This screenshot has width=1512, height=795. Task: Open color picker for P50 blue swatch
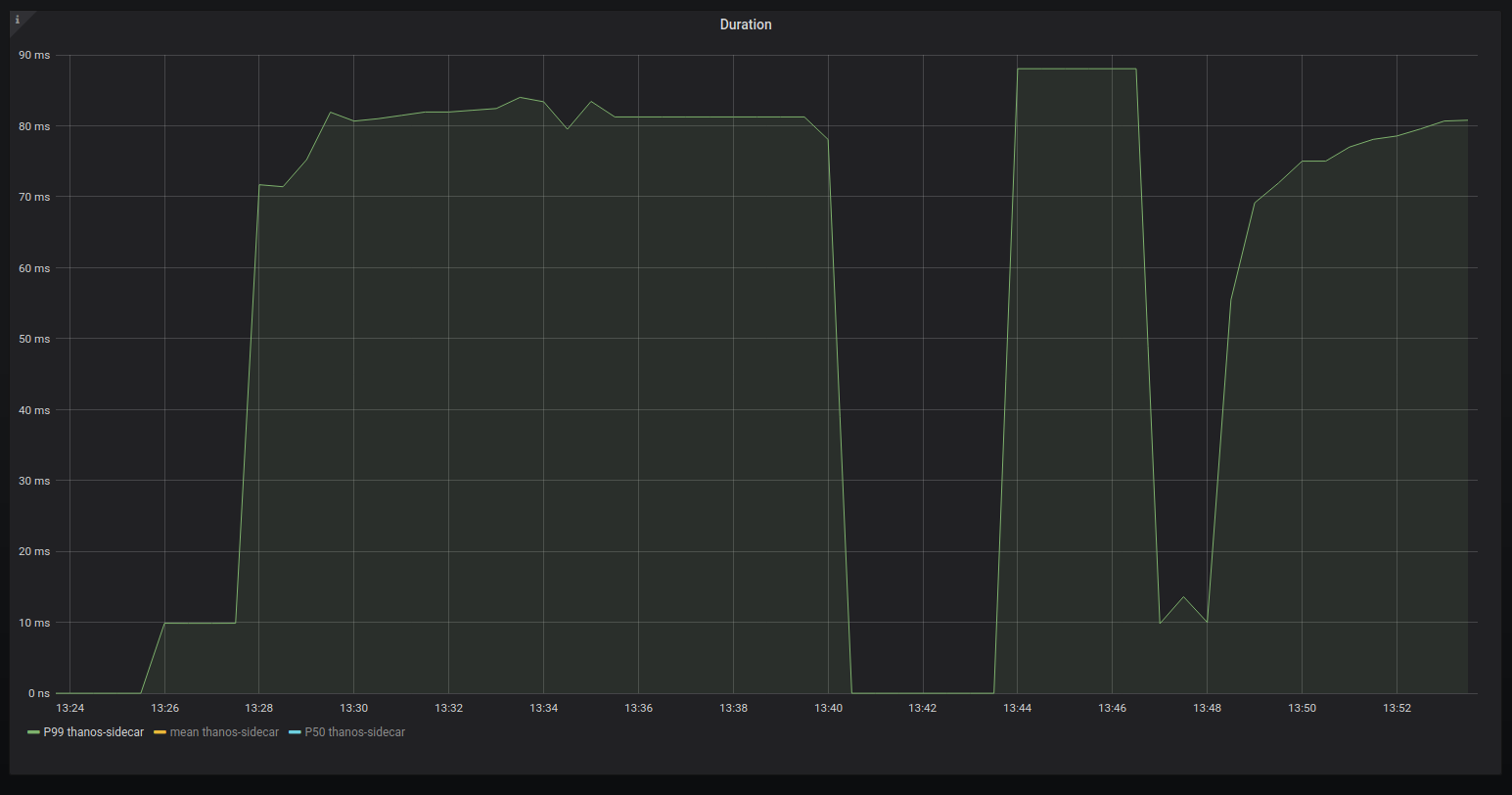point(296,732)
